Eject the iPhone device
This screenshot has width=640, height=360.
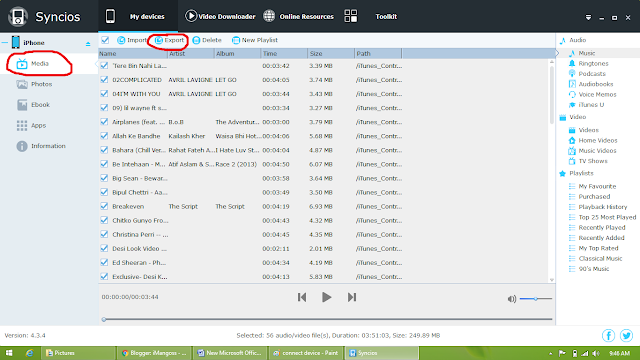[x=88, y=44]
